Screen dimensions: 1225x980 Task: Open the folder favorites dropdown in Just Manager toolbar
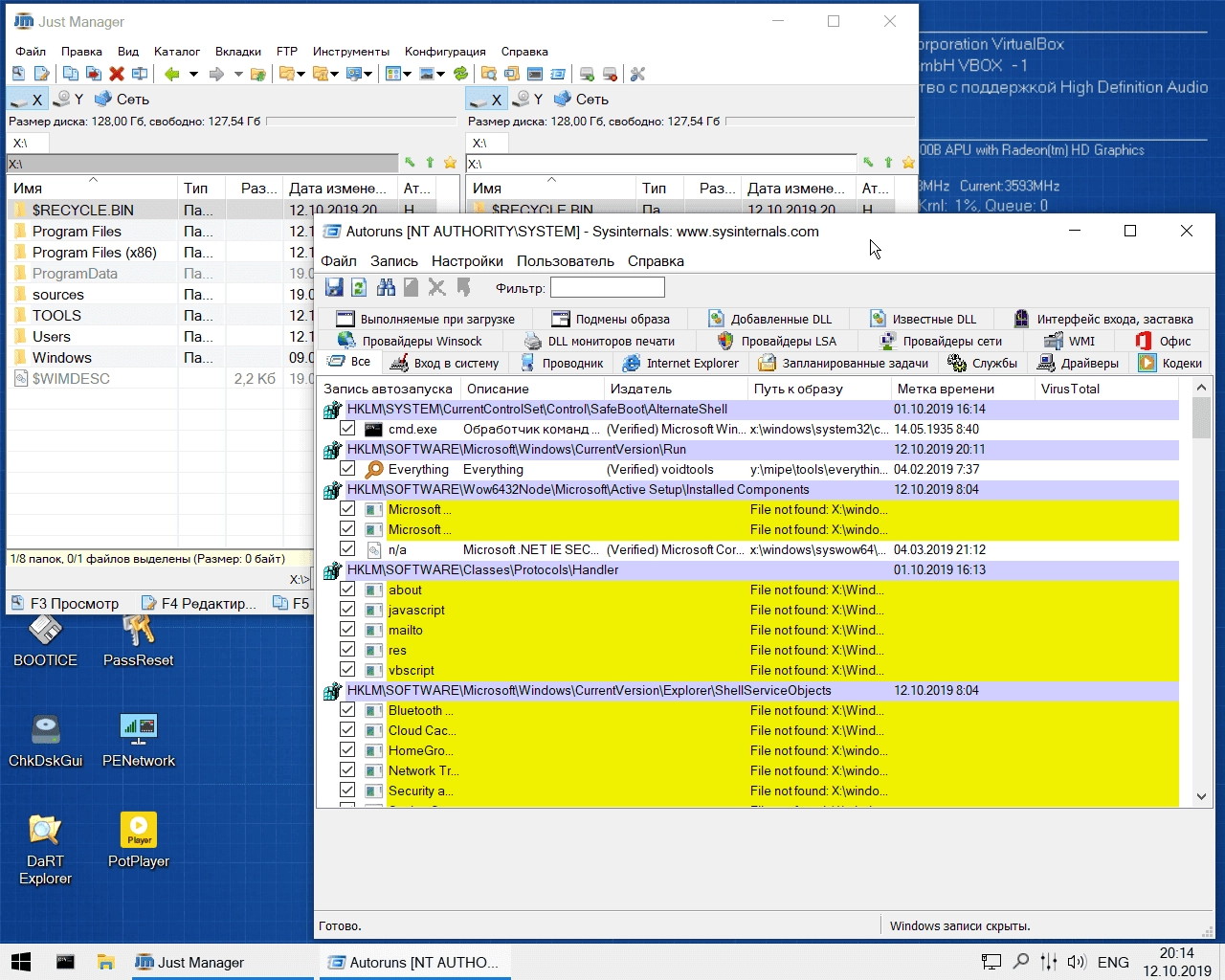[301, 74]
